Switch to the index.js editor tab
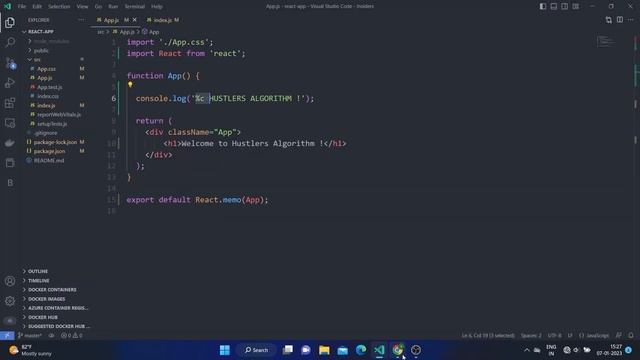This screenshot has height=360, width=640. point(162,20)
